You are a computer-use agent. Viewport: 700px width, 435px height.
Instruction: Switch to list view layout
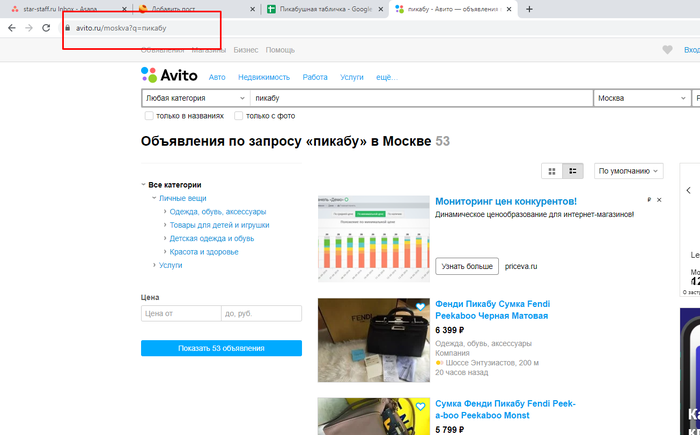tap(573, 171)
